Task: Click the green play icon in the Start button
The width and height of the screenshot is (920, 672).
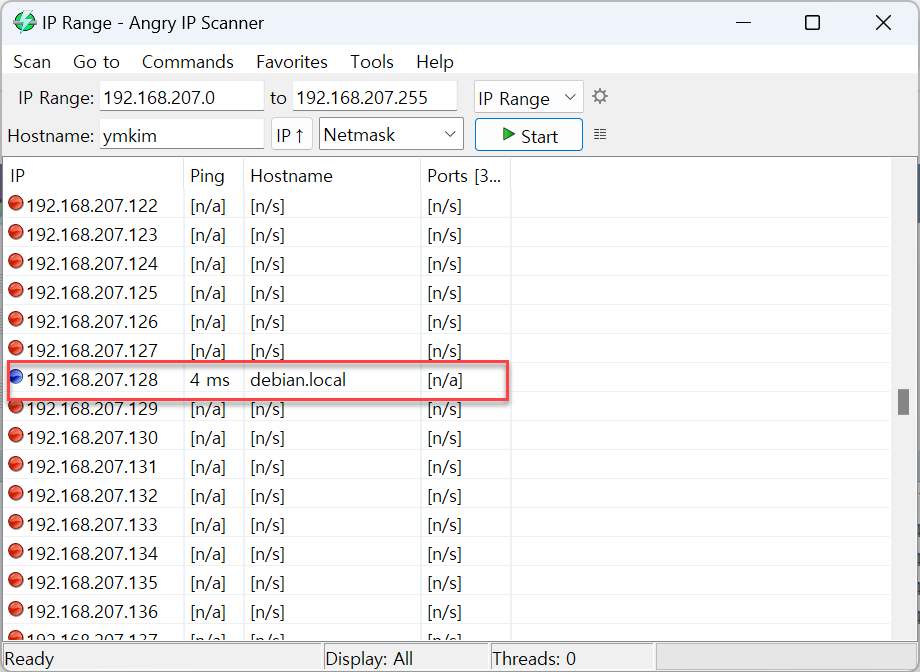Action: pos(508,134)
